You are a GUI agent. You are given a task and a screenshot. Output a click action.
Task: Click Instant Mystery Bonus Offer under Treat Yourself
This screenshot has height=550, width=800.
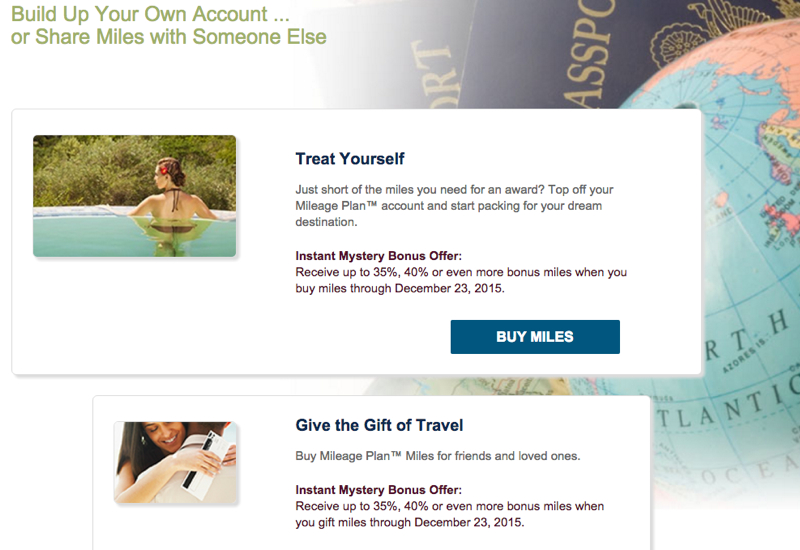pyautogui.click(x=378, y=256)
